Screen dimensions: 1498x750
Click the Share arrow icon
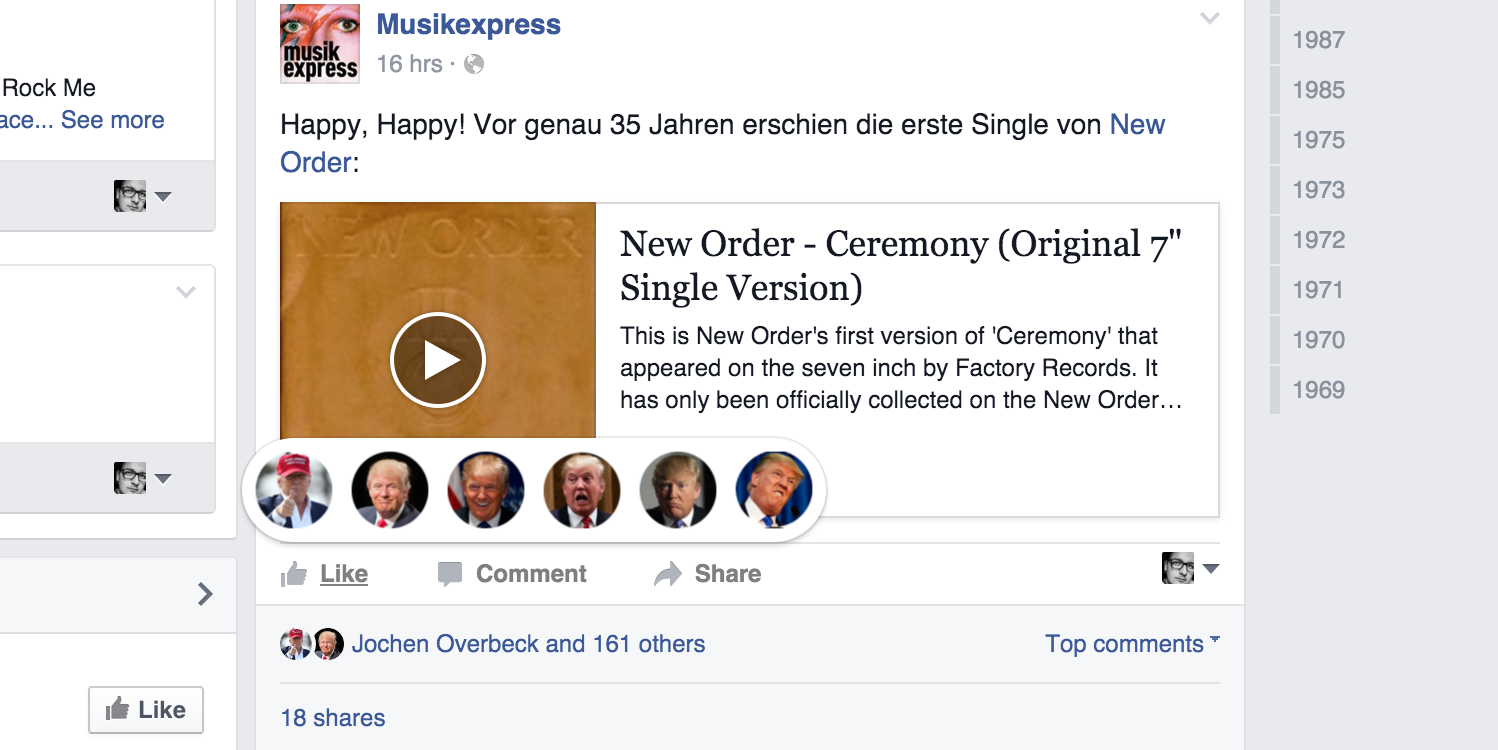(667, 574)
